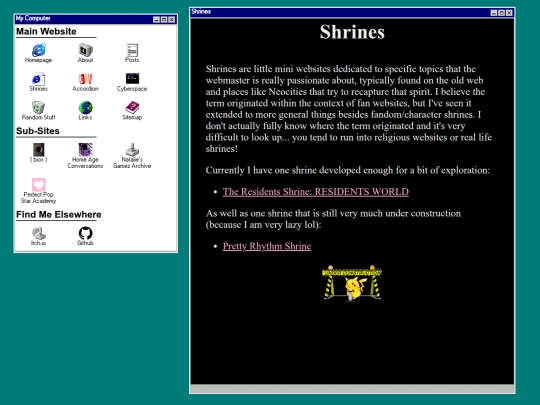Open the Github octocat icon
The height and width of the screenshot is (405, 540).
tap(85, 236)
